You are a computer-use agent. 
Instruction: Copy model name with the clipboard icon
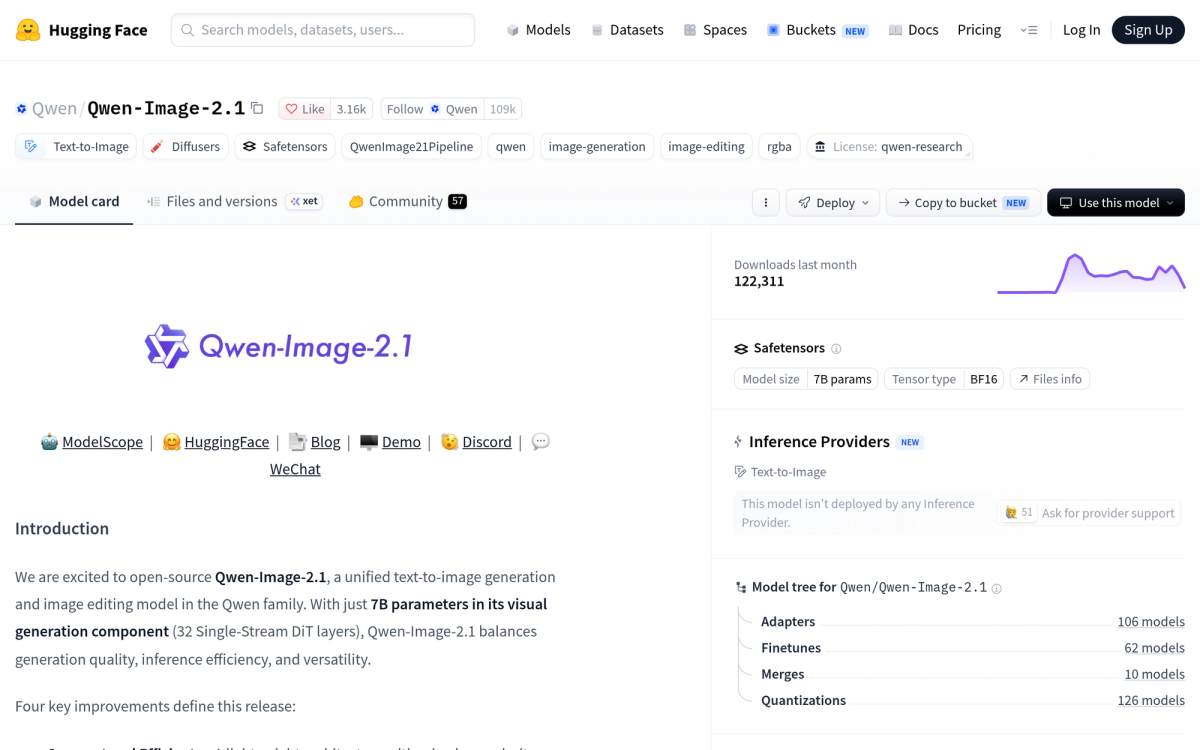click(x=257, y=108)
